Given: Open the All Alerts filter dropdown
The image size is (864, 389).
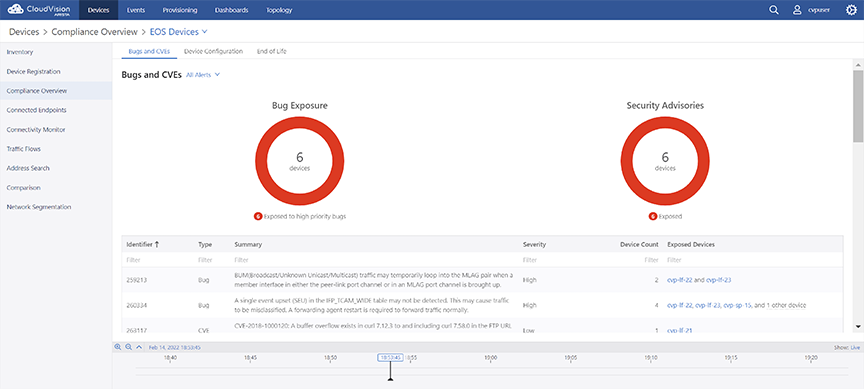Looking at the screenshot, I should coord(203,74).
